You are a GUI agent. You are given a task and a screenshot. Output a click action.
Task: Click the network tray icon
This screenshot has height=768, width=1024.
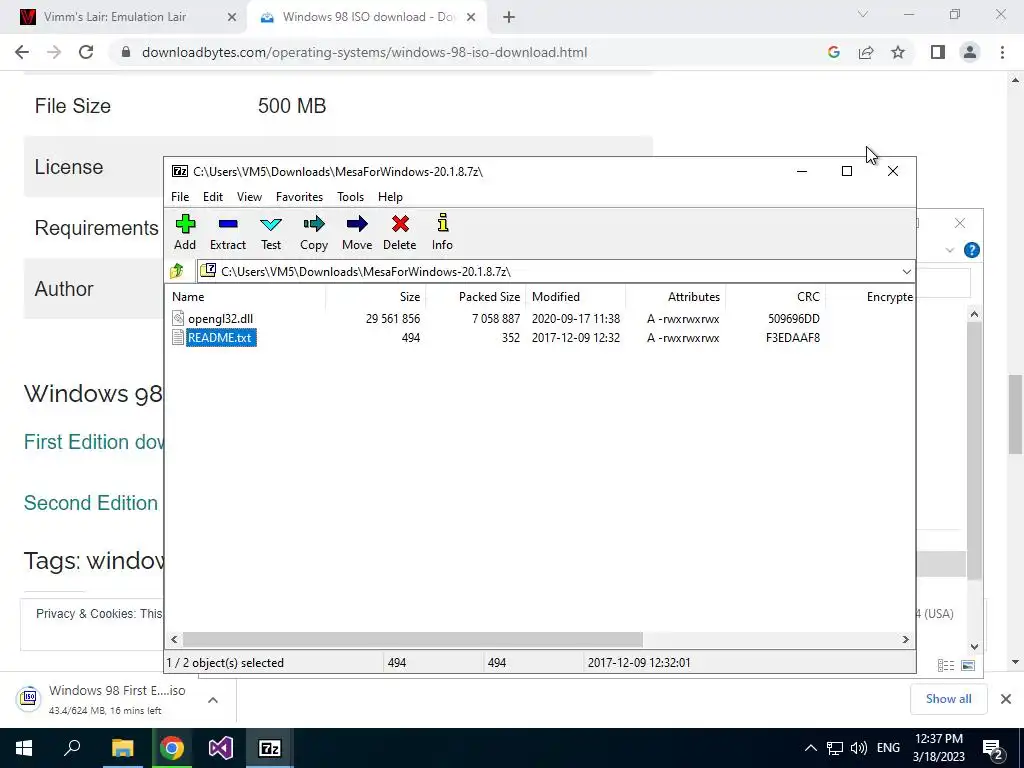[835, 748]
